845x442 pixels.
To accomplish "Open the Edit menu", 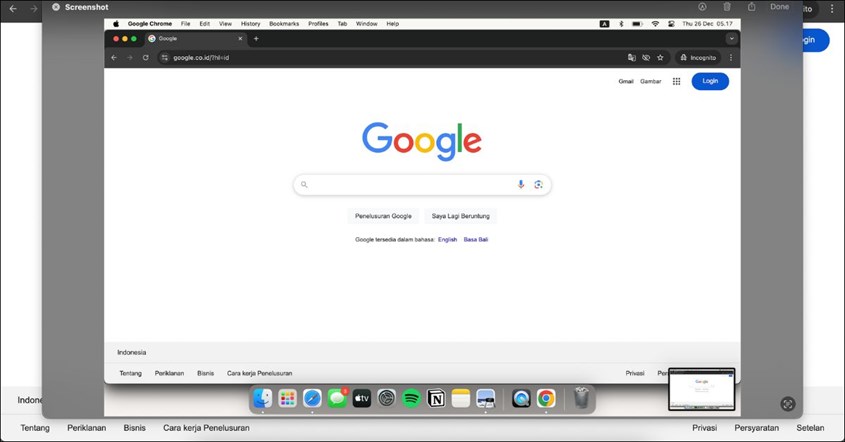I will pyautogui.click(x=205, y=24).
